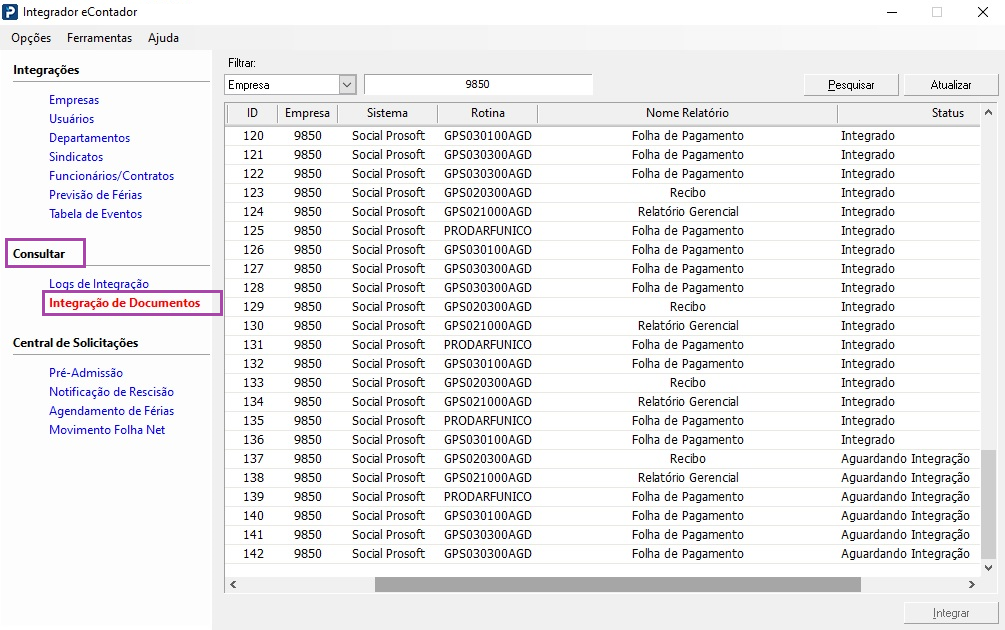Open the Empresa filter dropdown
The image size is (1005, 630).
[347, 85]
